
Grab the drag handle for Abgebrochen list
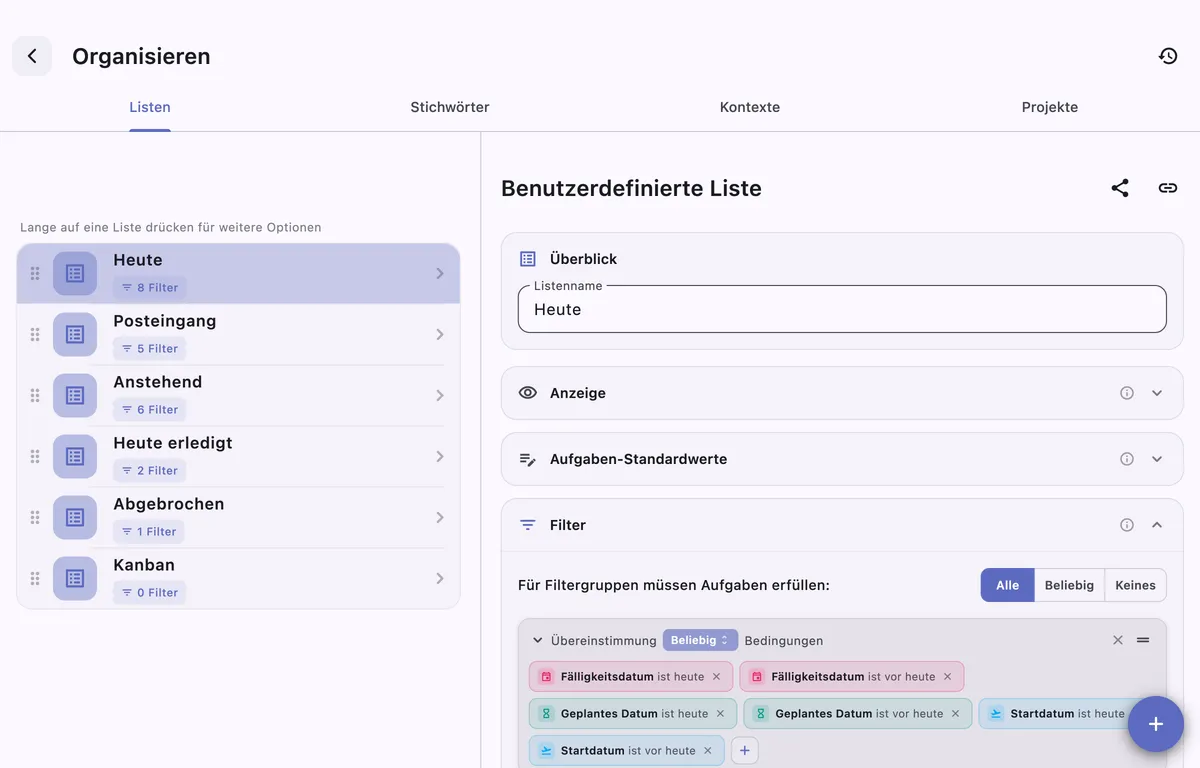35,518
